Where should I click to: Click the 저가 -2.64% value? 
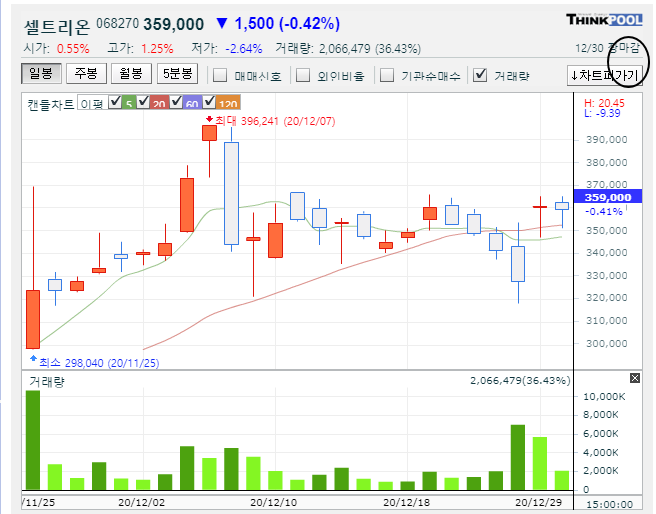click(243, 49)
